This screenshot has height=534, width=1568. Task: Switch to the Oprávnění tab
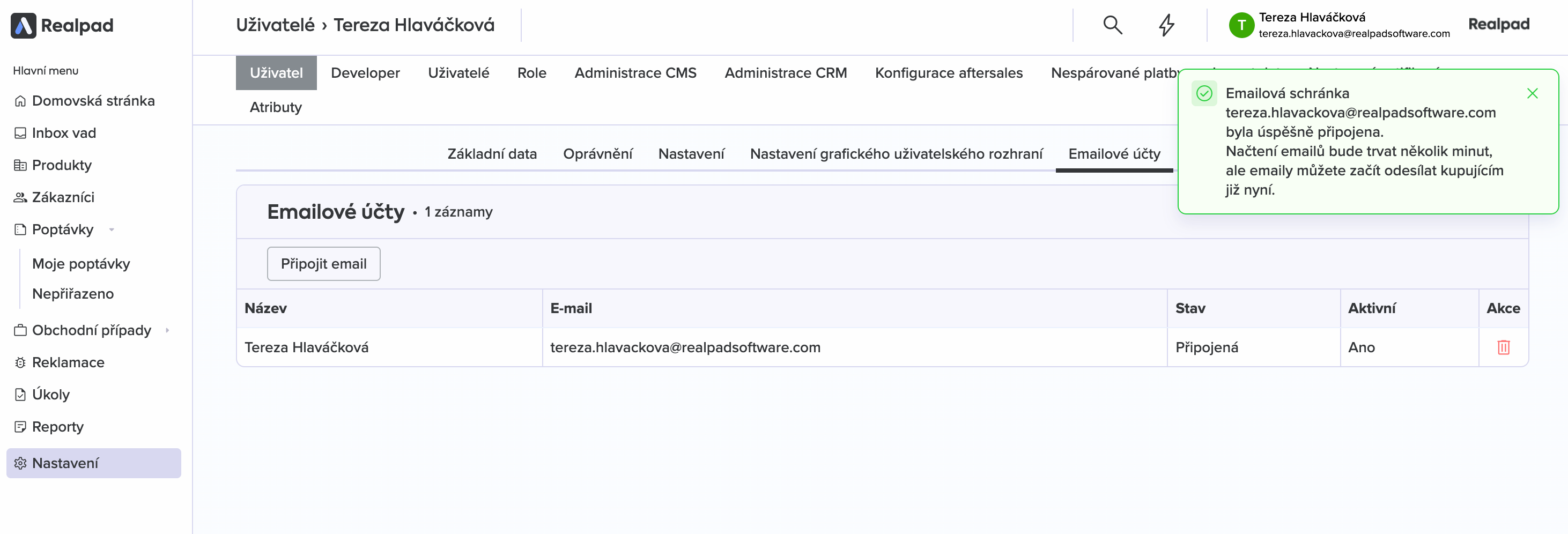pyautogui.click(x=597, y=153)
